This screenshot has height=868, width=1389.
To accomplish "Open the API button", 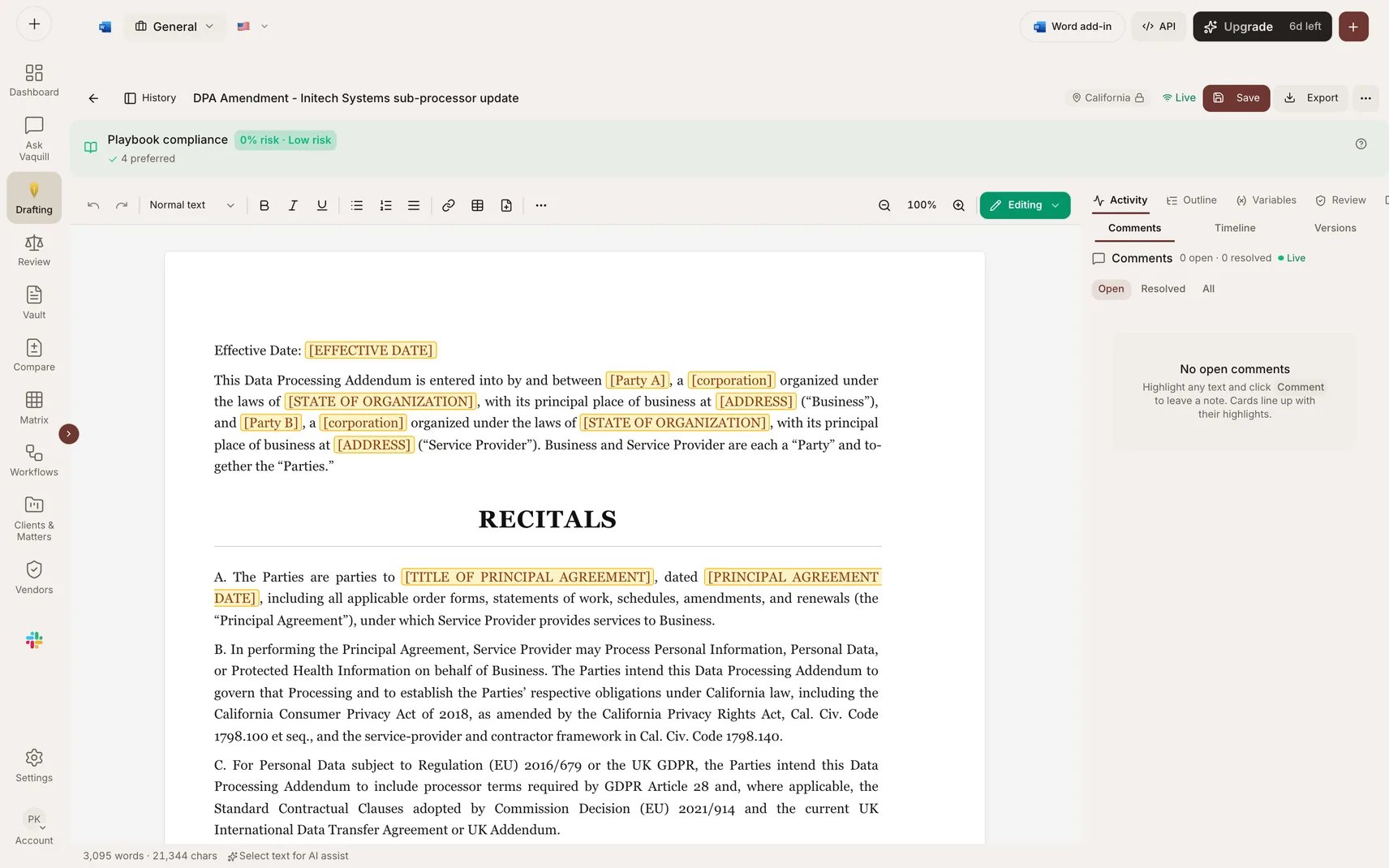I will (x=1159, y=27).
